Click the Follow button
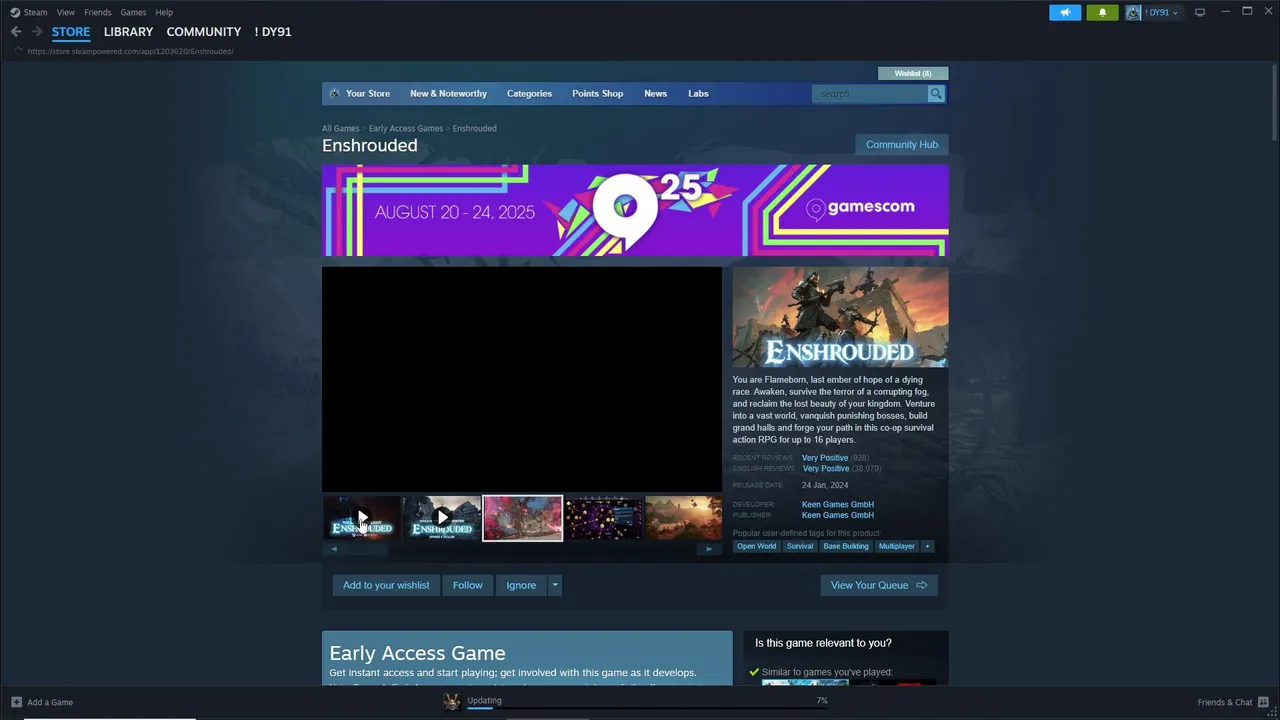 [467, 585]
